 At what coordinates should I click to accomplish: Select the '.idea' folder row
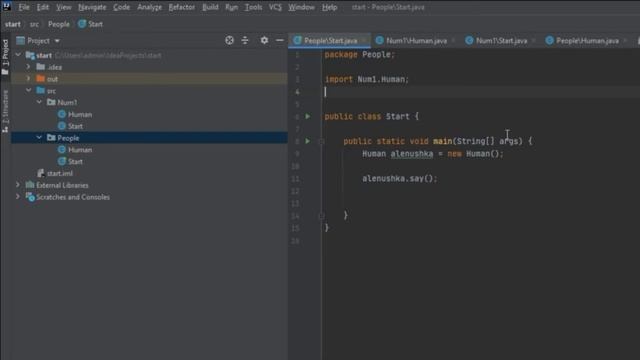(x=149, y=67)
